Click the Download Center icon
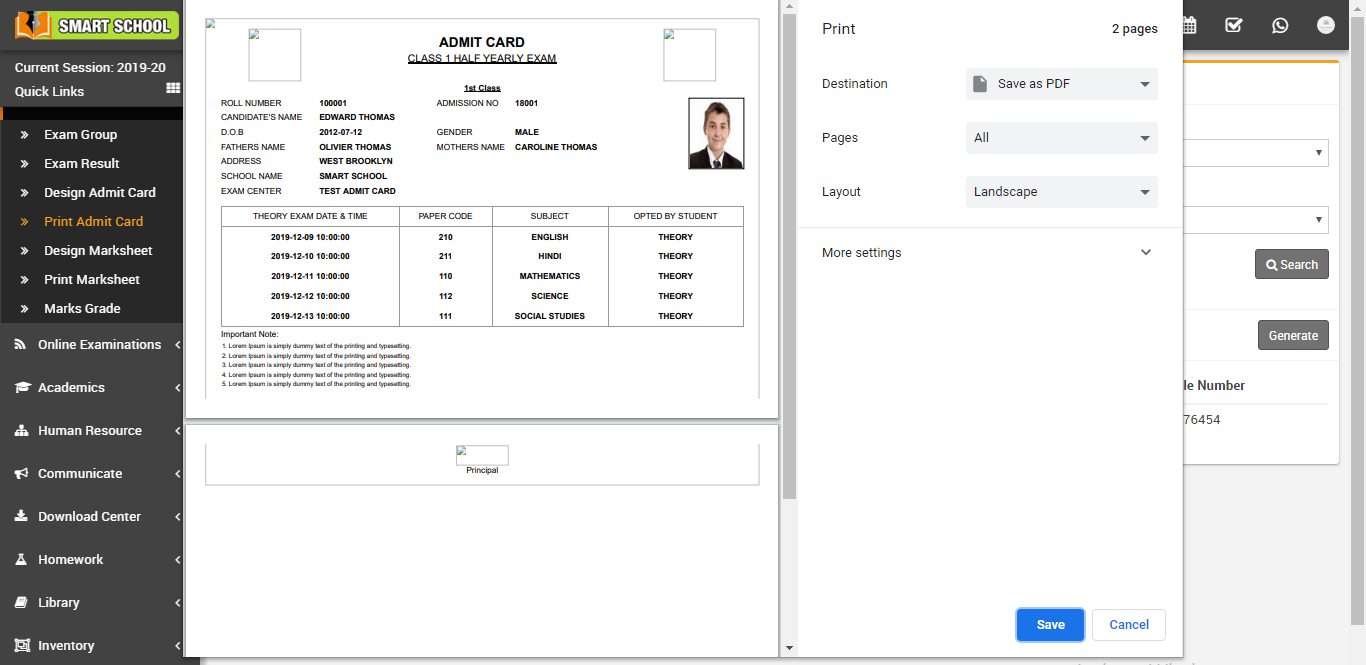 point(20,517)
